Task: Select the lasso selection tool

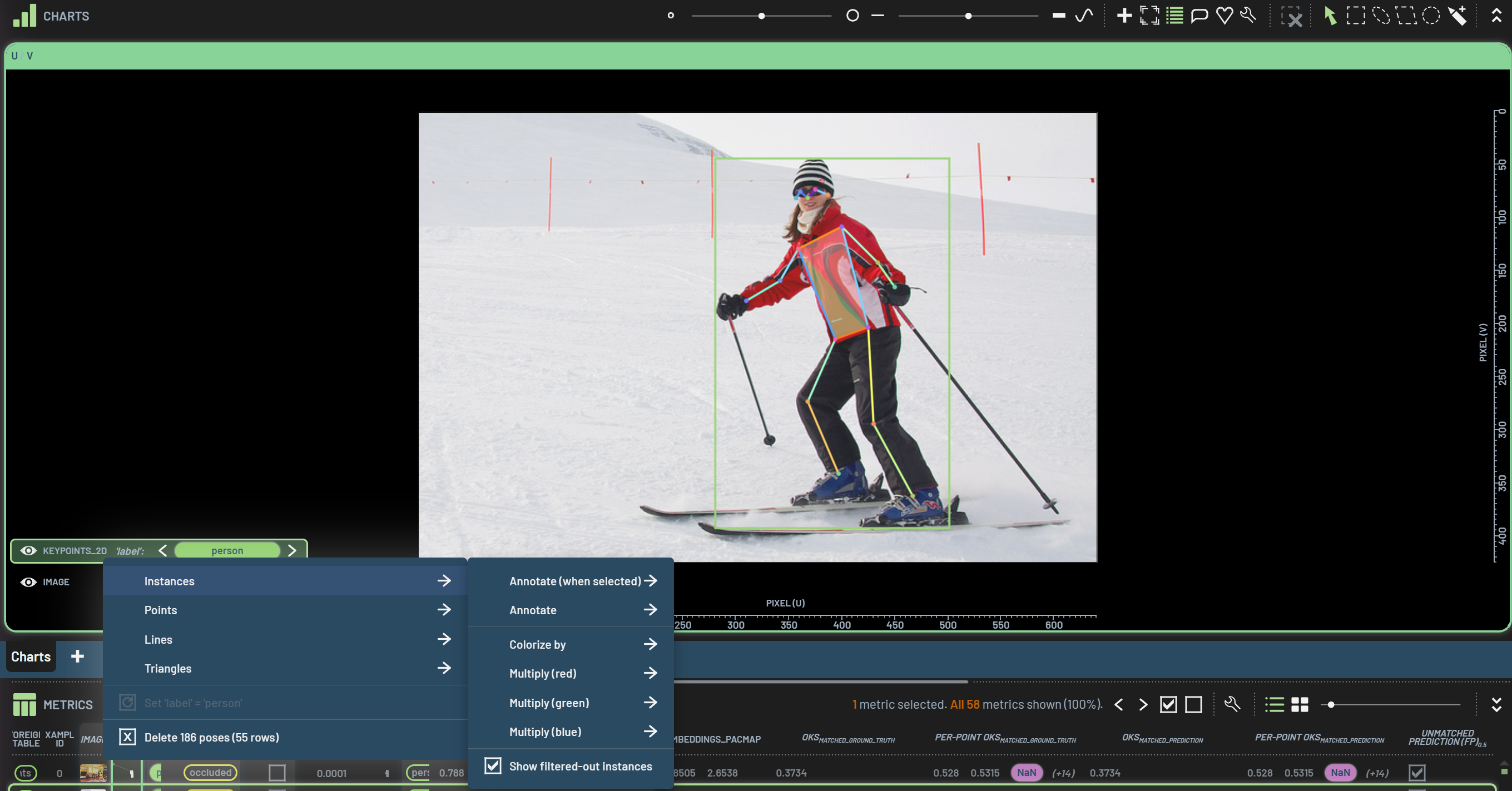Action: pos(1381,16)
